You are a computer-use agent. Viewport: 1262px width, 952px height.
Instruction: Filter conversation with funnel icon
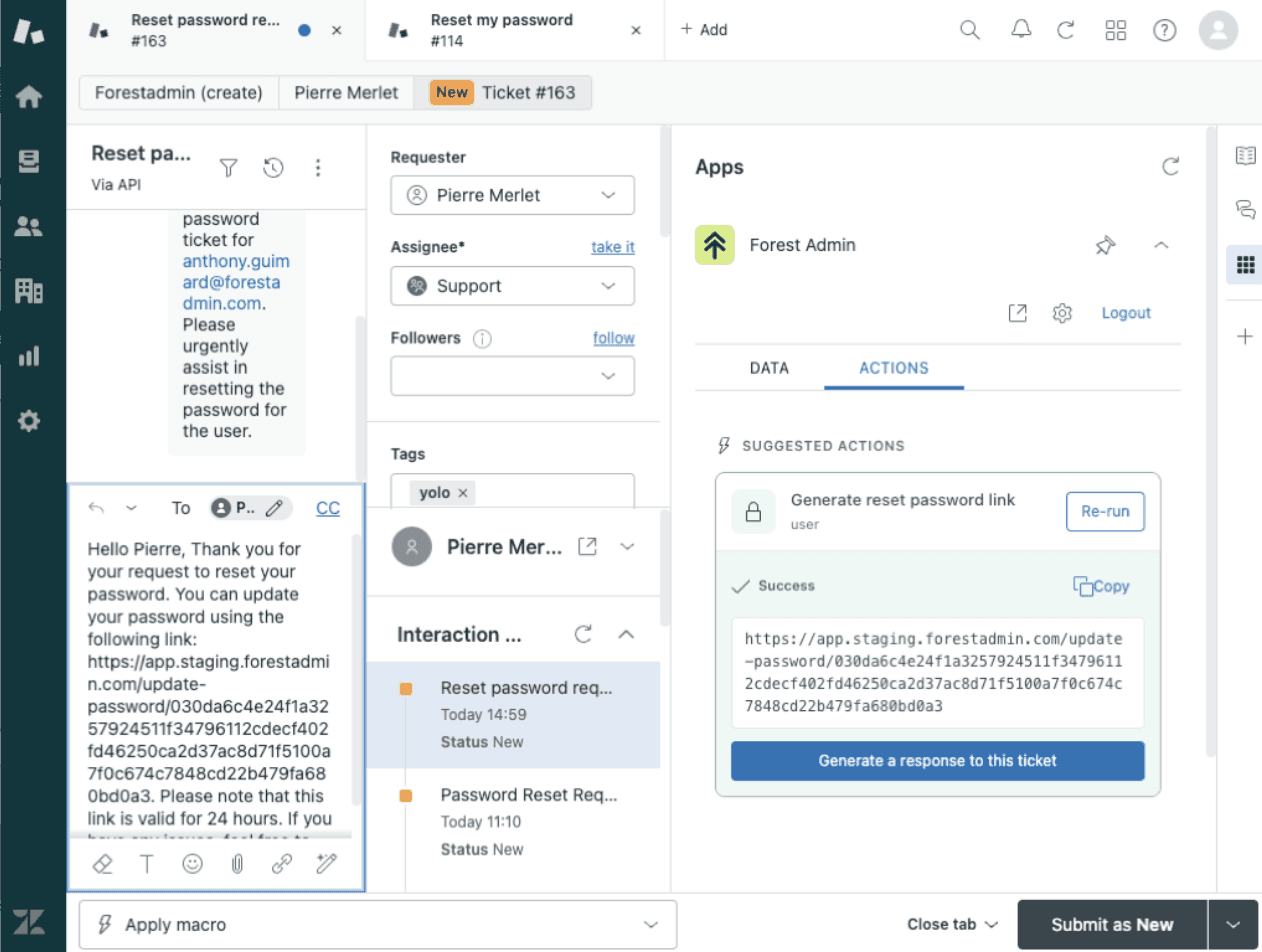coord(229,168)
